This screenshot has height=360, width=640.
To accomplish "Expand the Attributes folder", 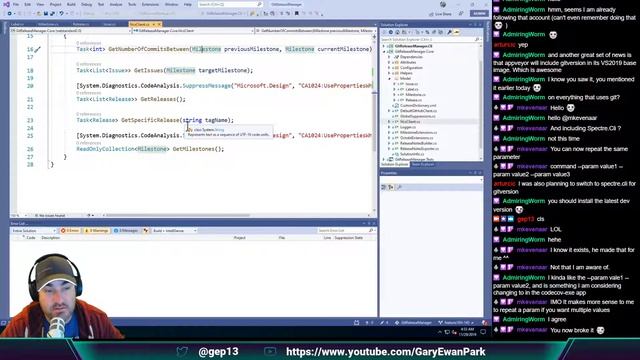I will pos(389,62).
